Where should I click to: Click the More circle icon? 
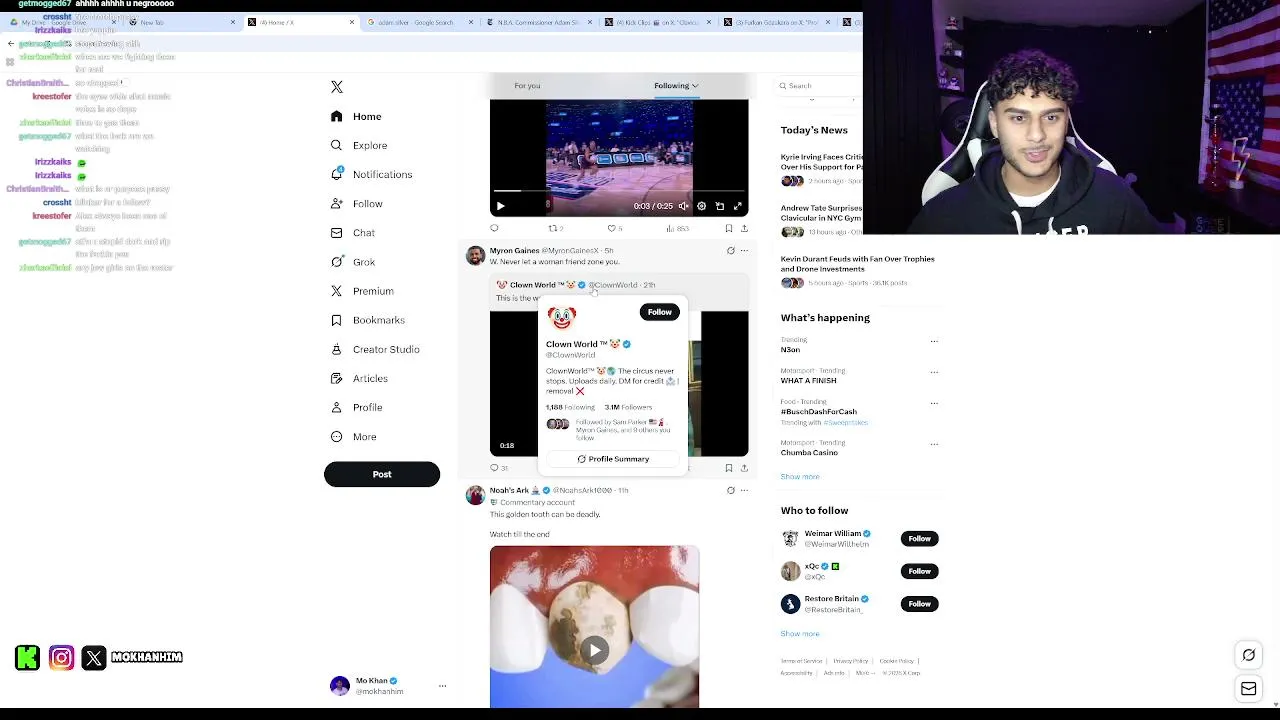click(337, 437)
